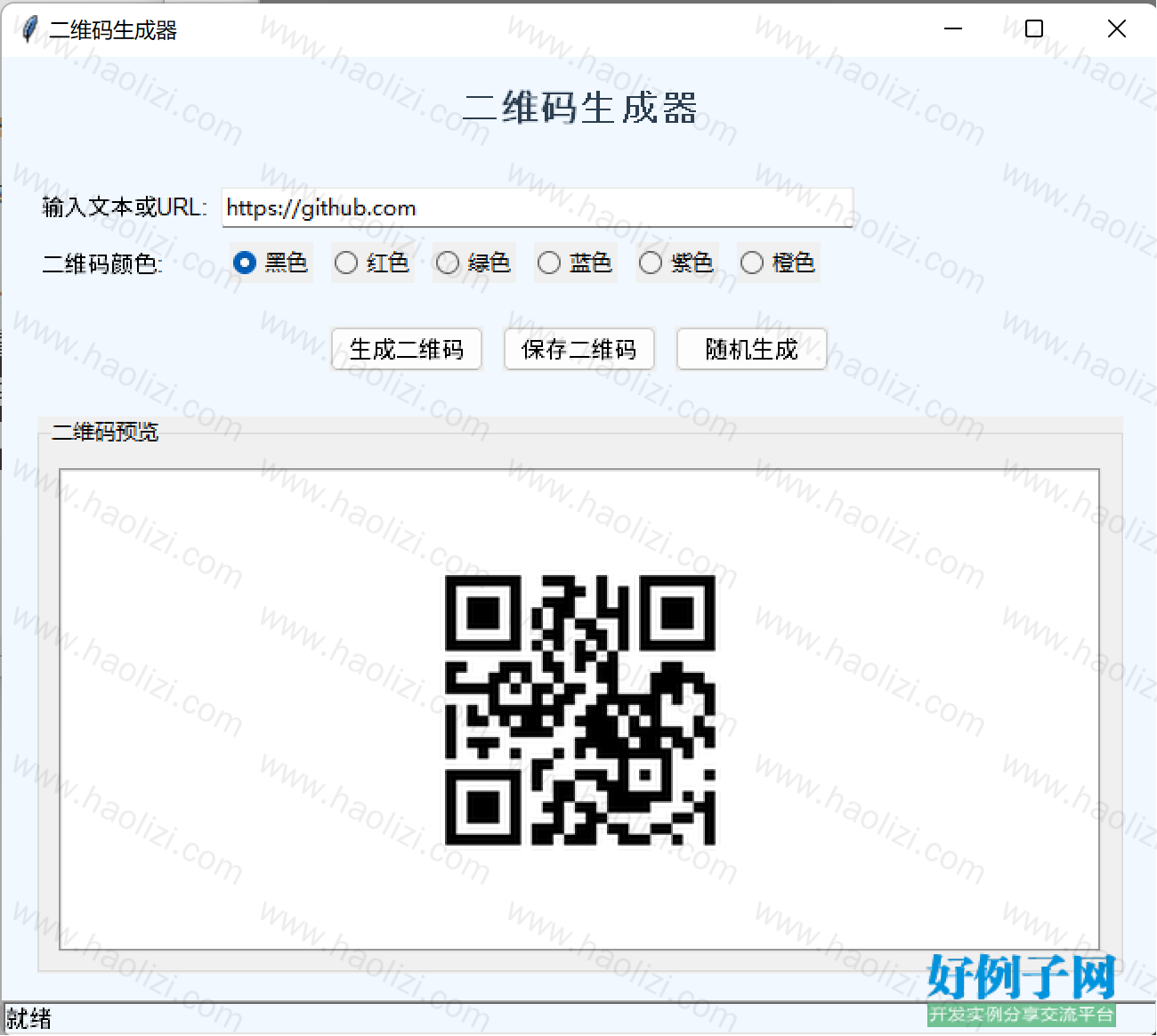
Task: Click the 就绪 status bar text
Action: click(29, 1018)
